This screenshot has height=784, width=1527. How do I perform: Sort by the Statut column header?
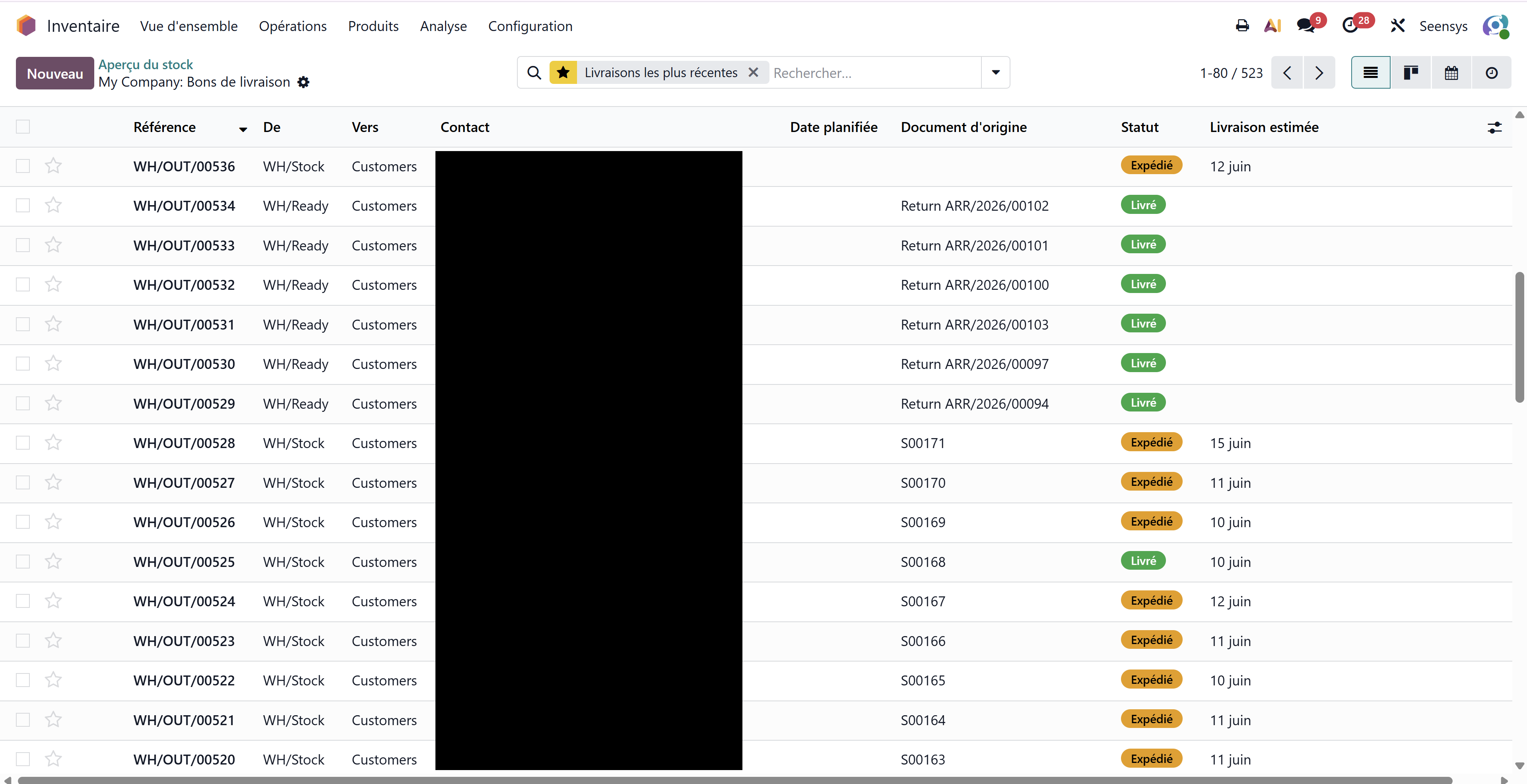pyautogui.click(x=1139, y=127)
